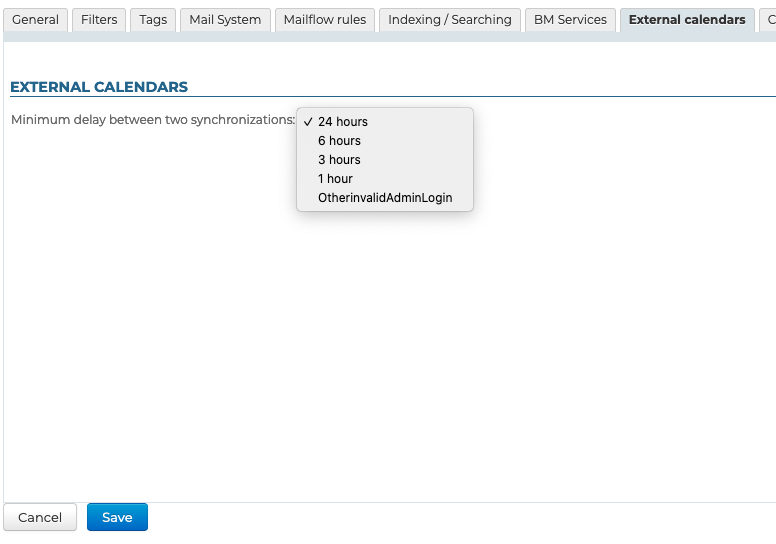The width and height of the screenshot is (776, 544).
Task: Save the external calendar settings
Action: 117,517
